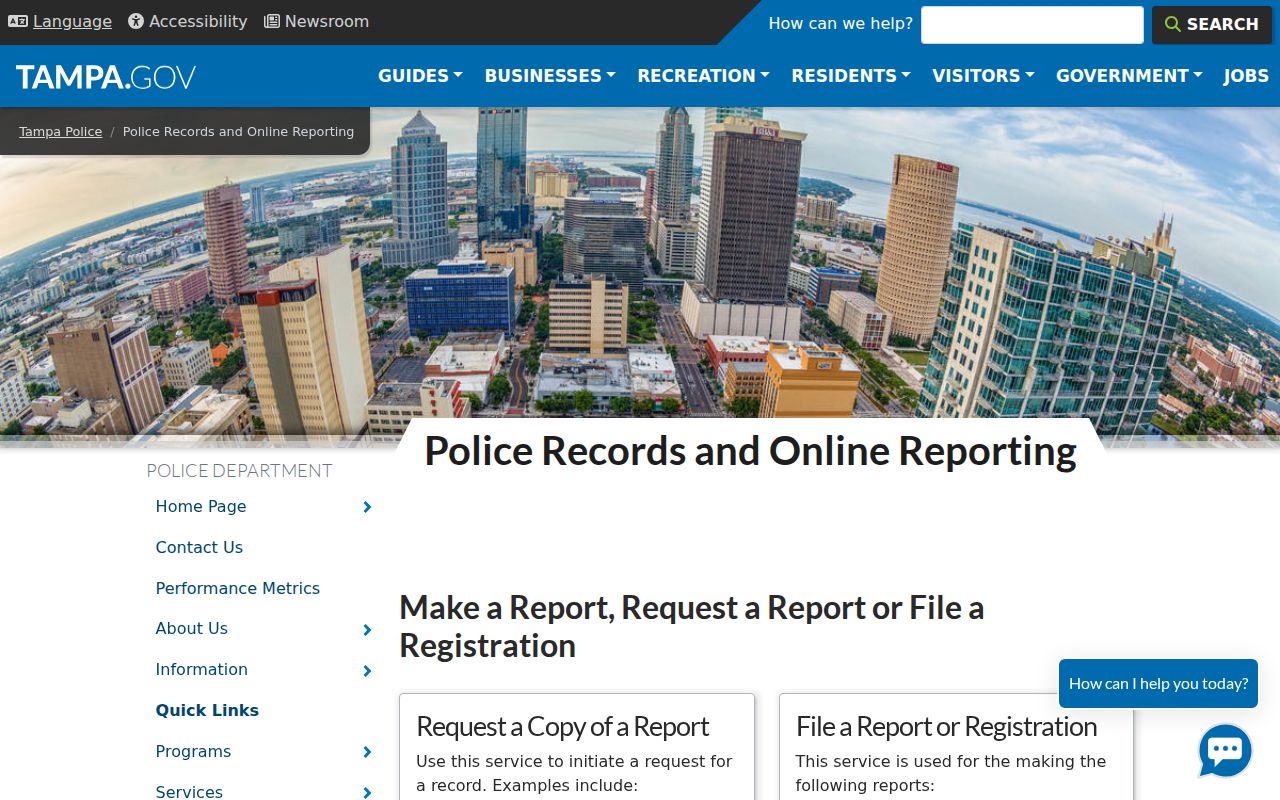The image size is (1280, 800).
Task: Expand the Home Page sidebar chevron
Action: 367,507
